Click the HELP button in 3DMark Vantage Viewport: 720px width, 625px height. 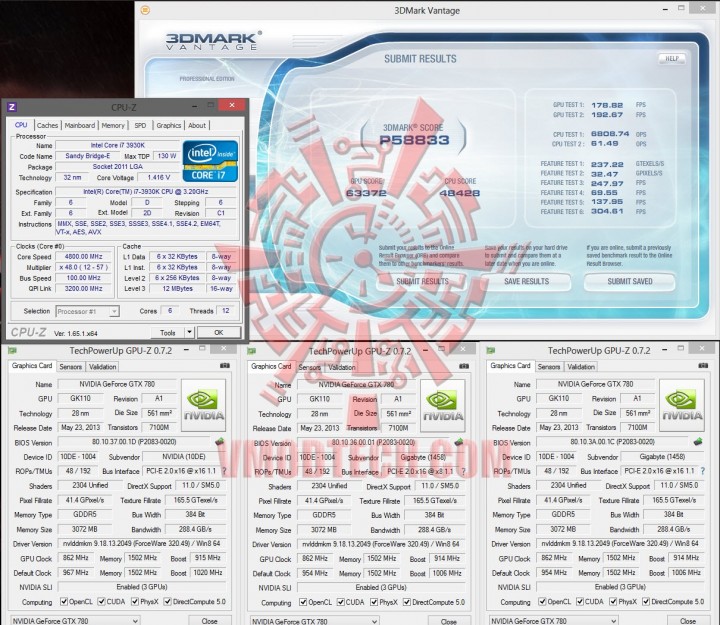(672, 59)
